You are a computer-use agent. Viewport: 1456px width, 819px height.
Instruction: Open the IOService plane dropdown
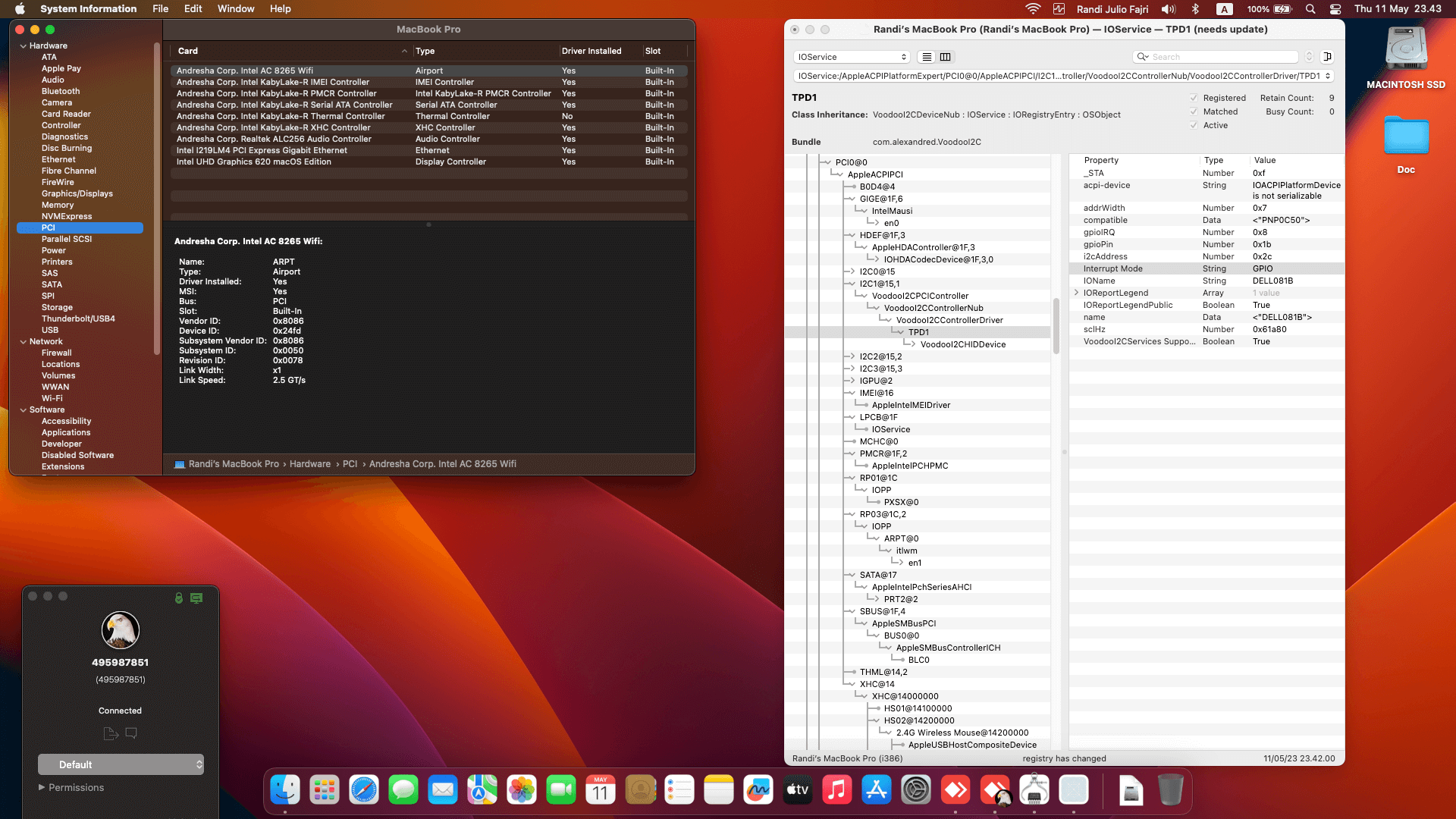point(852,57)
